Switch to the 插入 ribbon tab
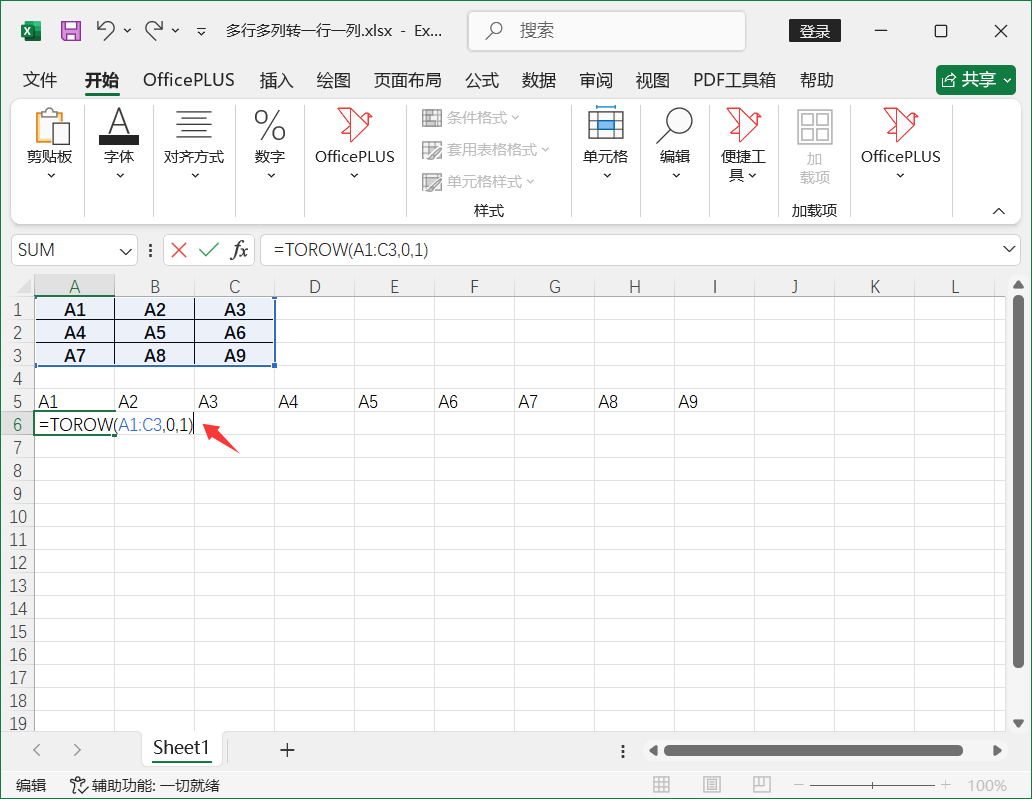 [276, 80]
